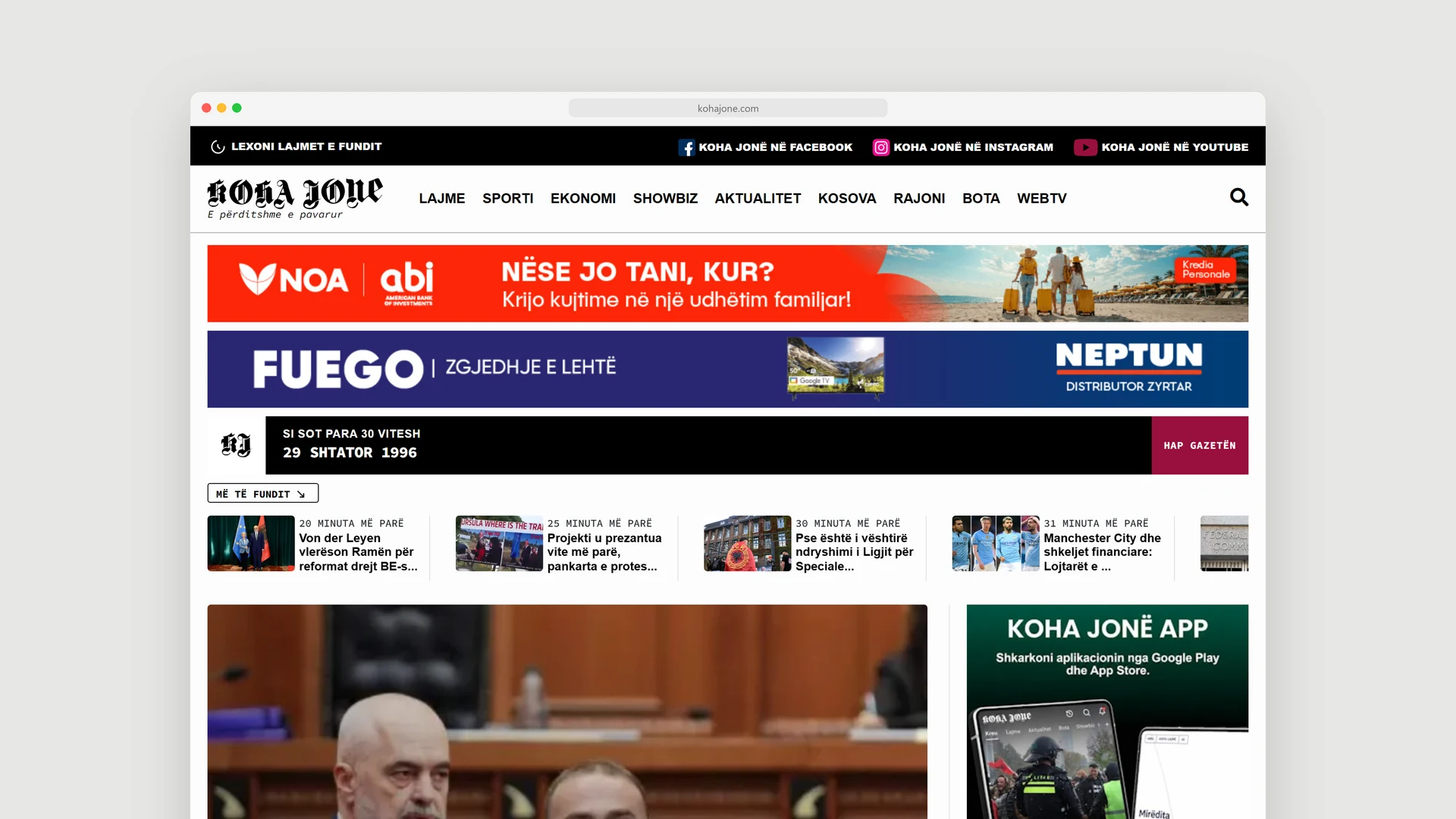Open the main featured story image
1456x819 pixels.
click(x=567, y=711)
